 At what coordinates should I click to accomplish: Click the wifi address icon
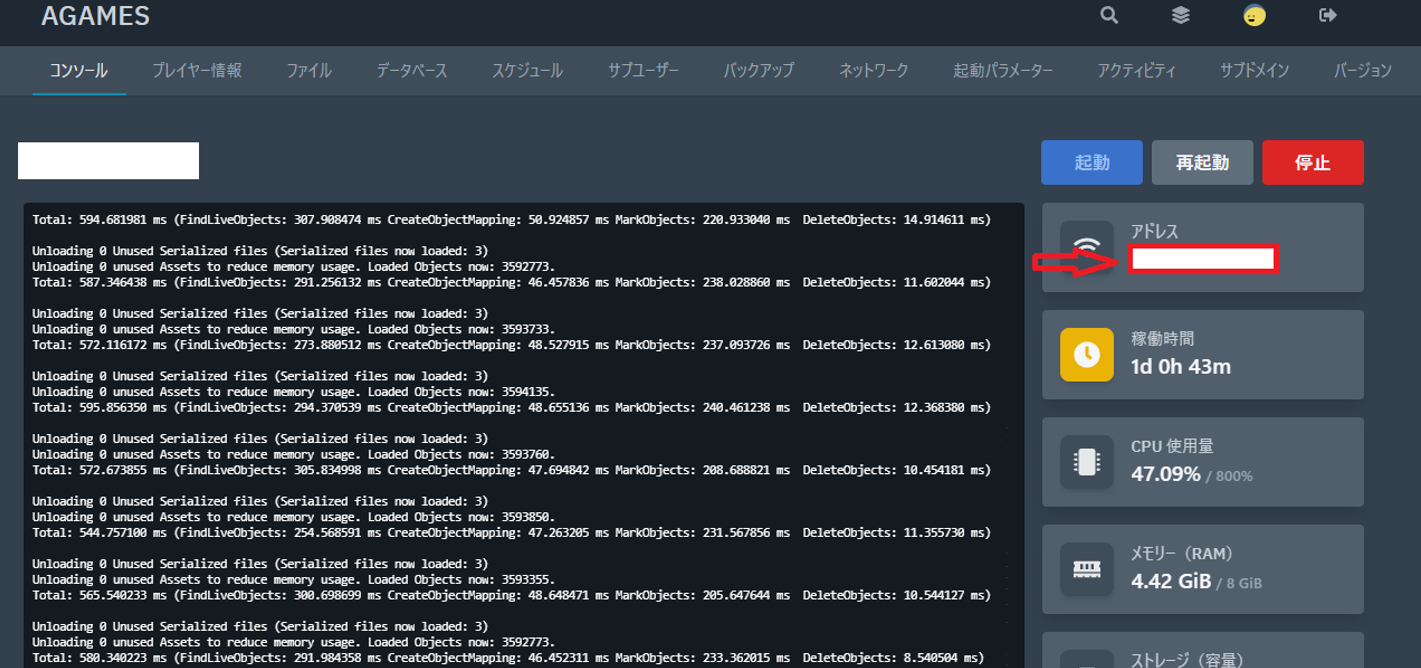1087,247
